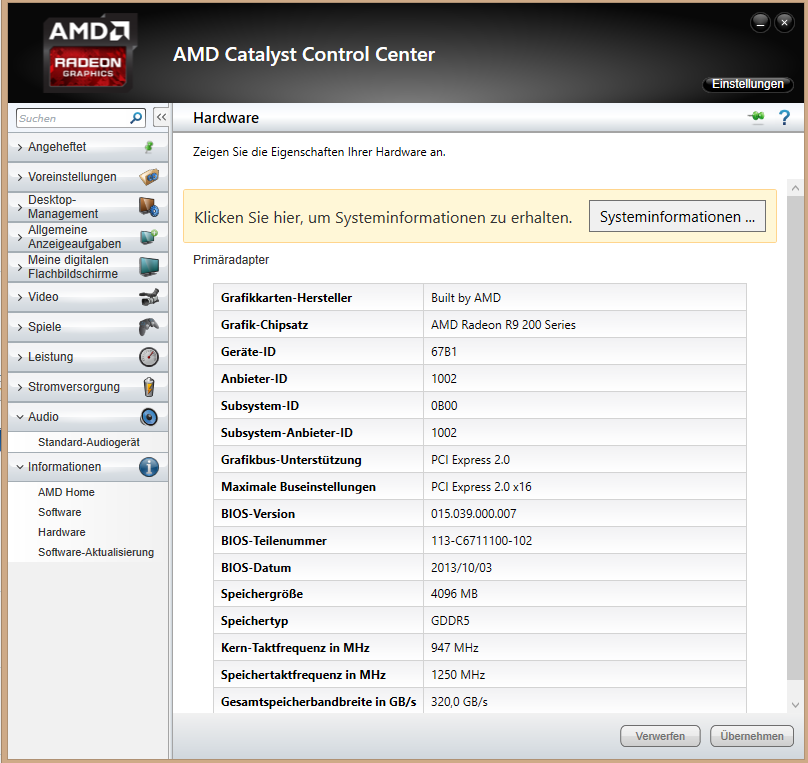Expand the Desktop-Management section
This screenshot has height=763, width=808.
[88, 207]
